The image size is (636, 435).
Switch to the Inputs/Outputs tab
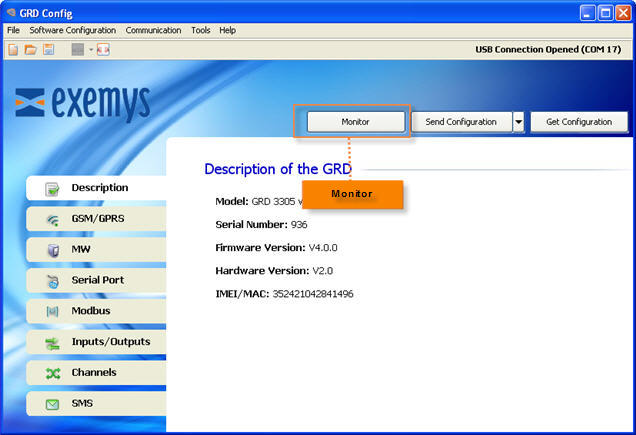97,342
